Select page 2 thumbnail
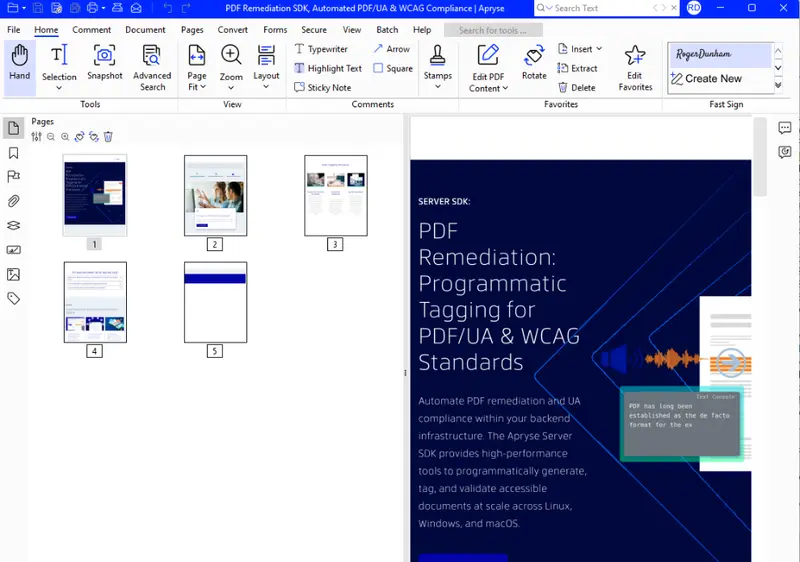 coord(215,196)
